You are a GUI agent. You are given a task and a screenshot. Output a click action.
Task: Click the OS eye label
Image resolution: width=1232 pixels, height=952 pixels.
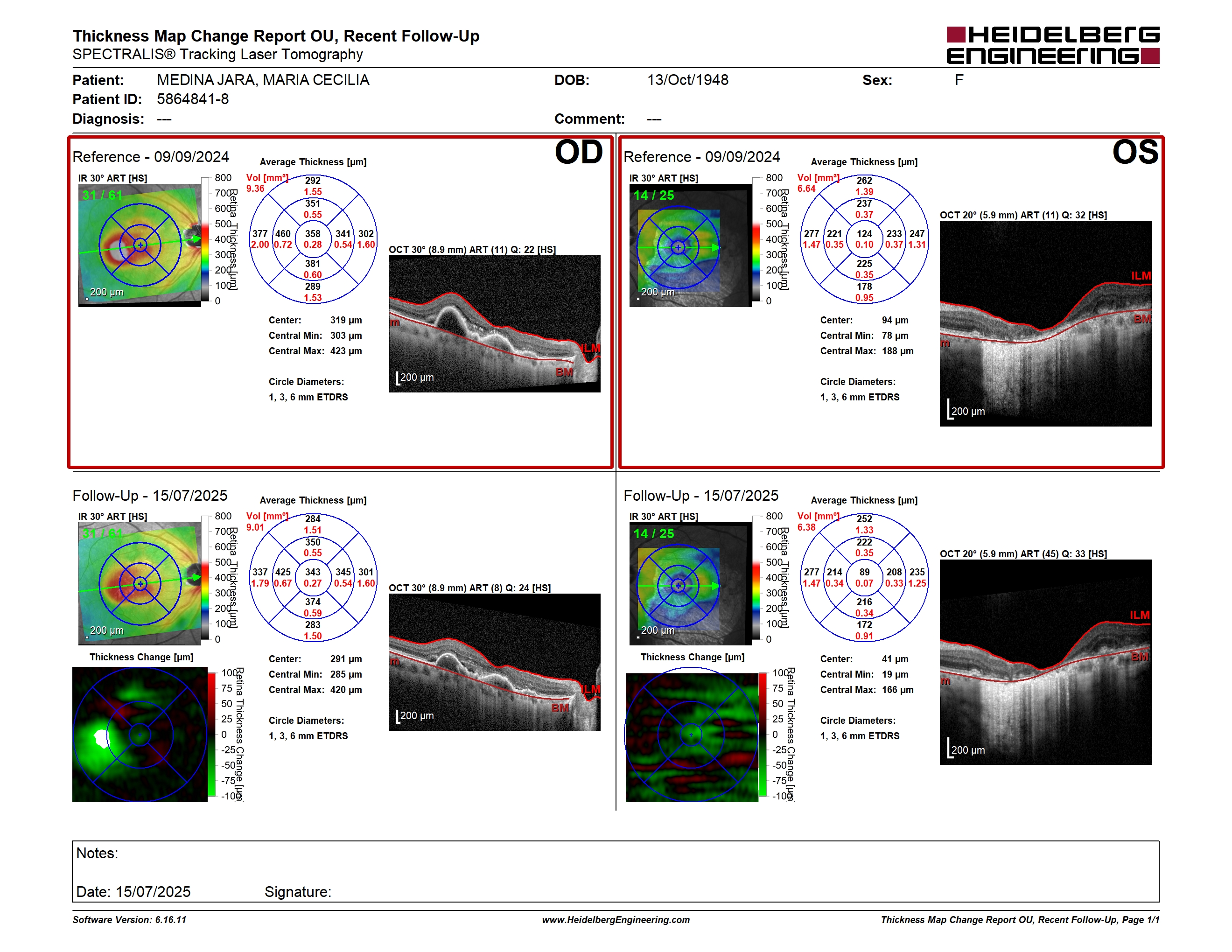[x=1135, y=152]
